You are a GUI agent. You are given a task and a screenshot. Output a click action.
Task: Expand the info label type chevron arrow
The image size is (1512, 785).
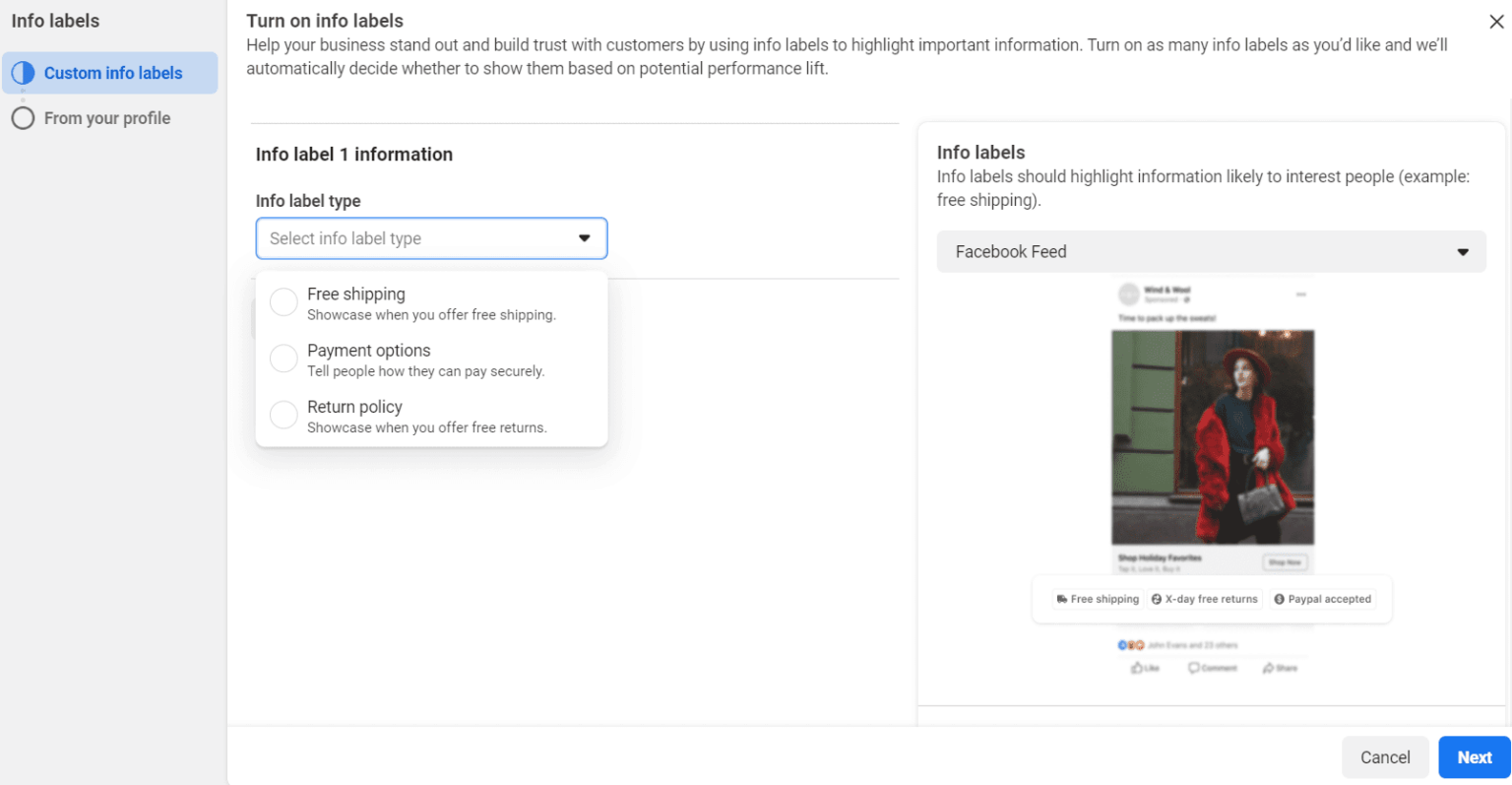tap(584, 238)
